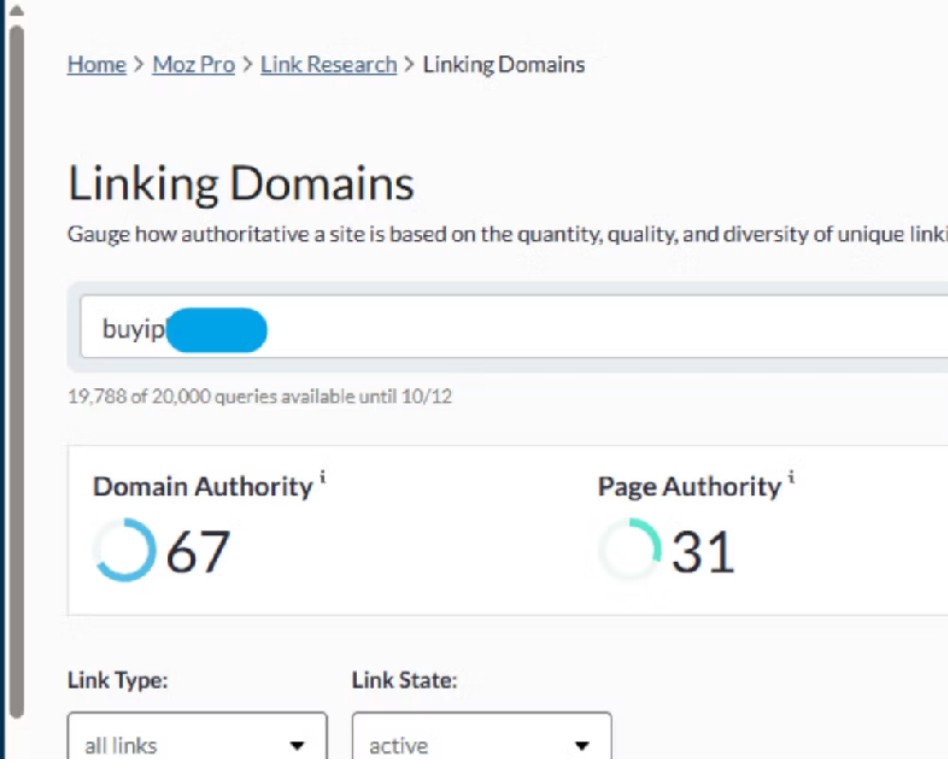The width and height of the screenshot is (948, 777).
Task: Click the Domain Authority circular gauge
Action: tap(125, 550)
